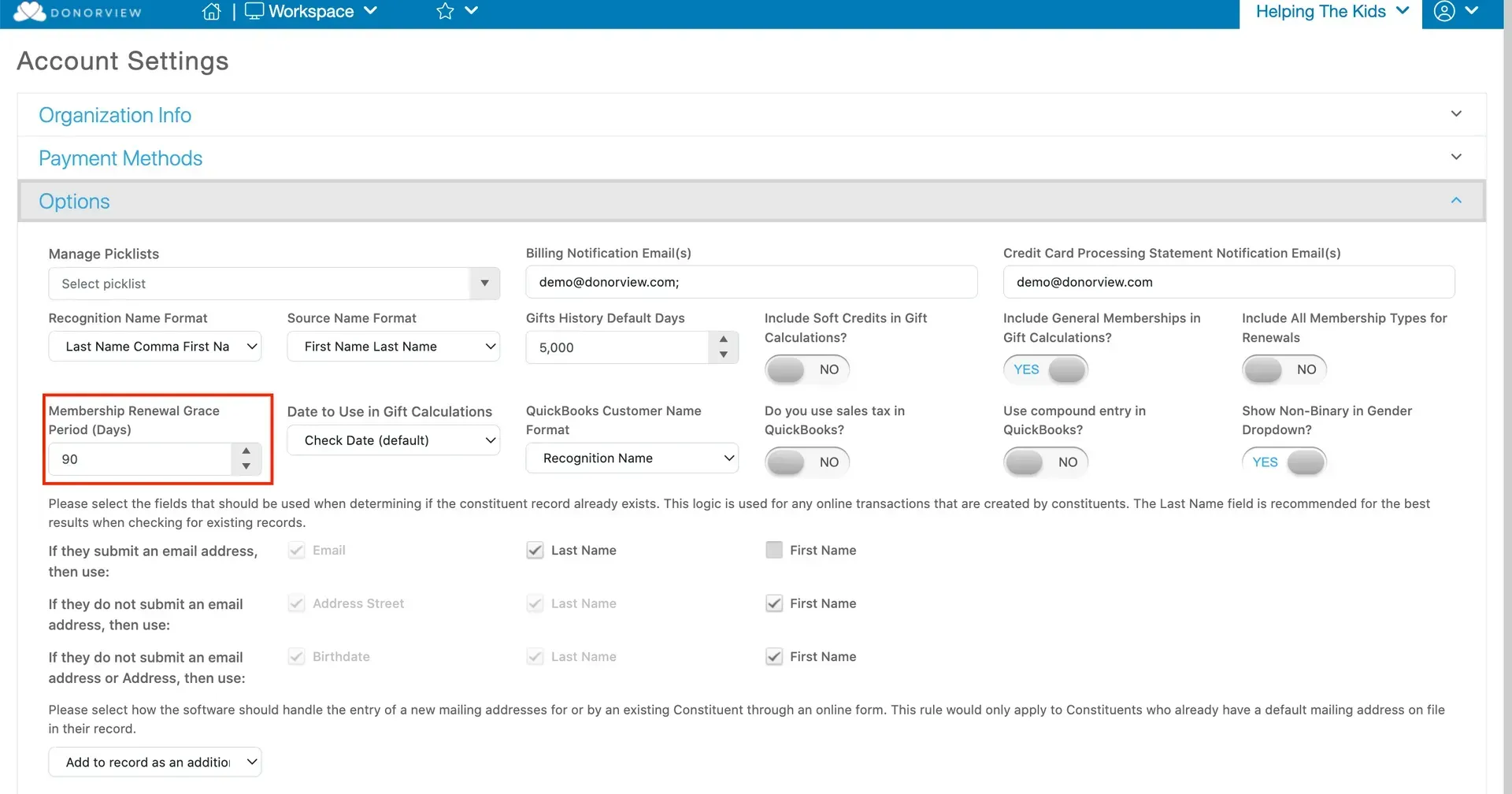Toggle First Name checkbox in Address Street row

click(x=774, y=603)
